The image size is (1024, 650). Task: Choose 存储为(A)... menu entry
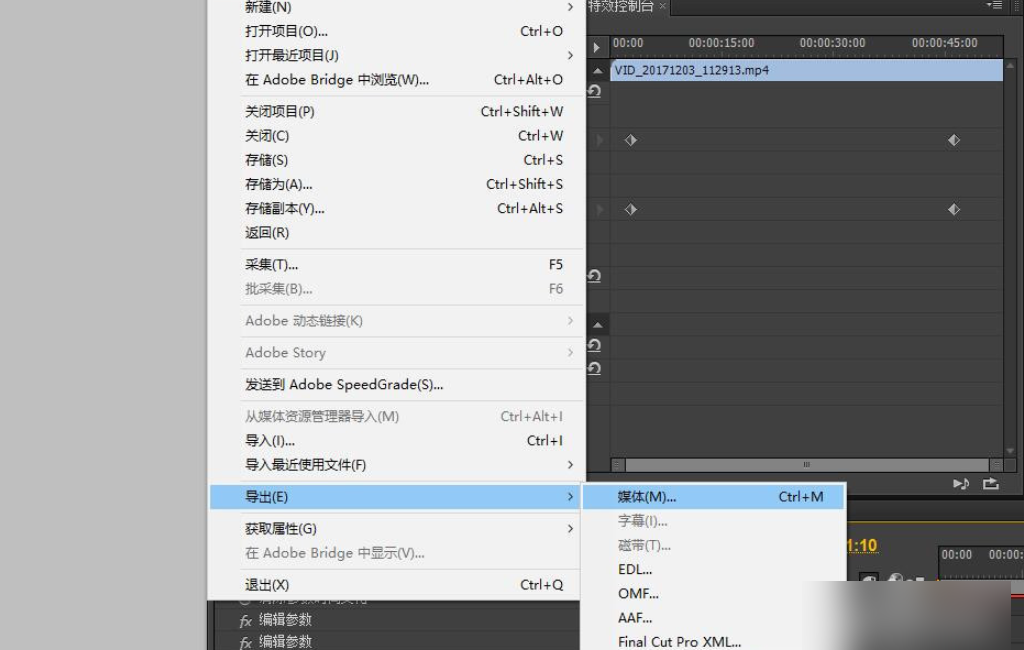click(395, 184)
